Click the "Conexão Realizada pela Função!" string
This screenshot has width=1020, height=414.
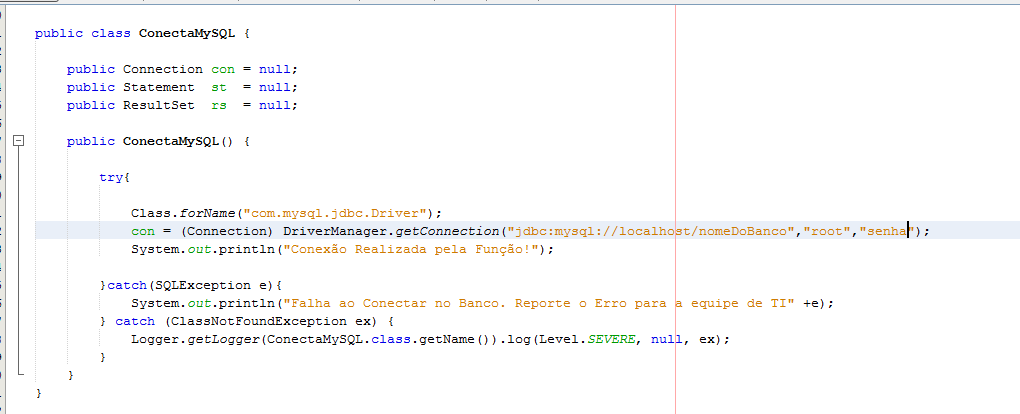[x=411, y=249]
